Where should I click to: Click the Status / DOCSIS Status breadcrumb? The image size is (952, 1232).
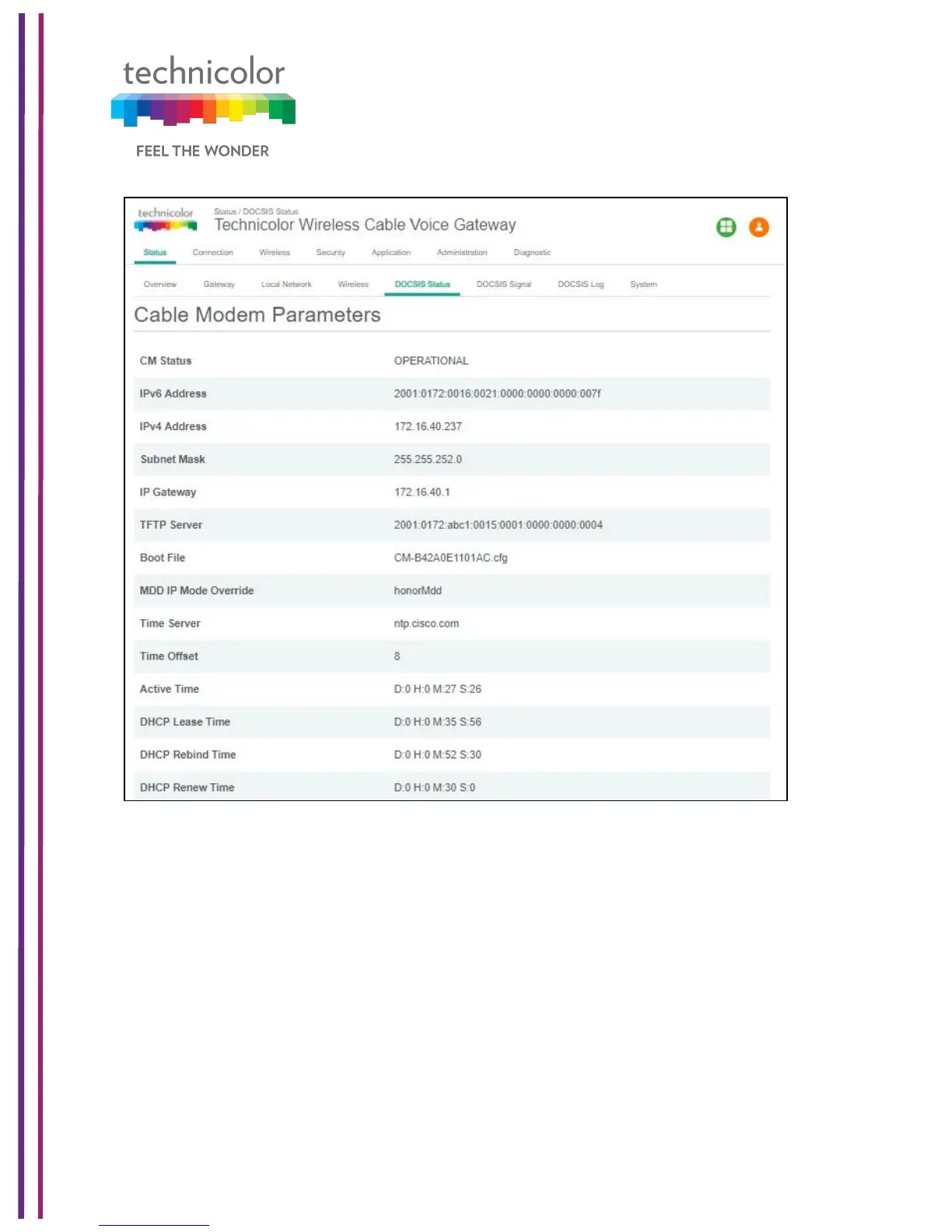pyautogui.click(x=256, y=212)
